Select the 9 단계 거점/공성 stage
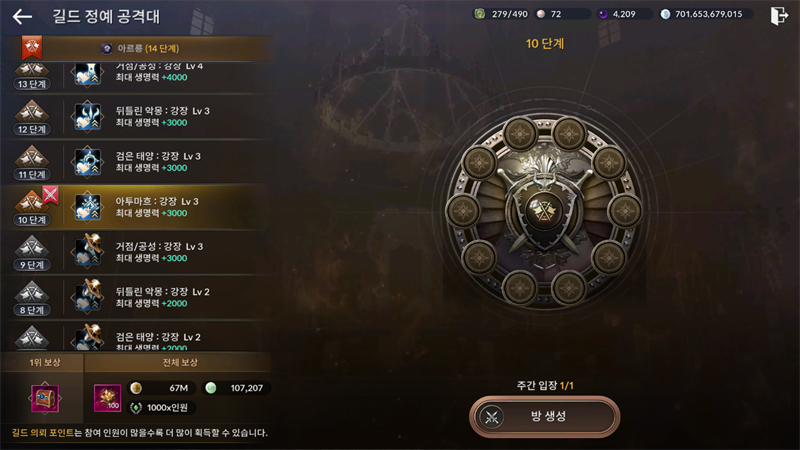Image resolution: width=800 pixels, height=450 pixels. [135, 252]
